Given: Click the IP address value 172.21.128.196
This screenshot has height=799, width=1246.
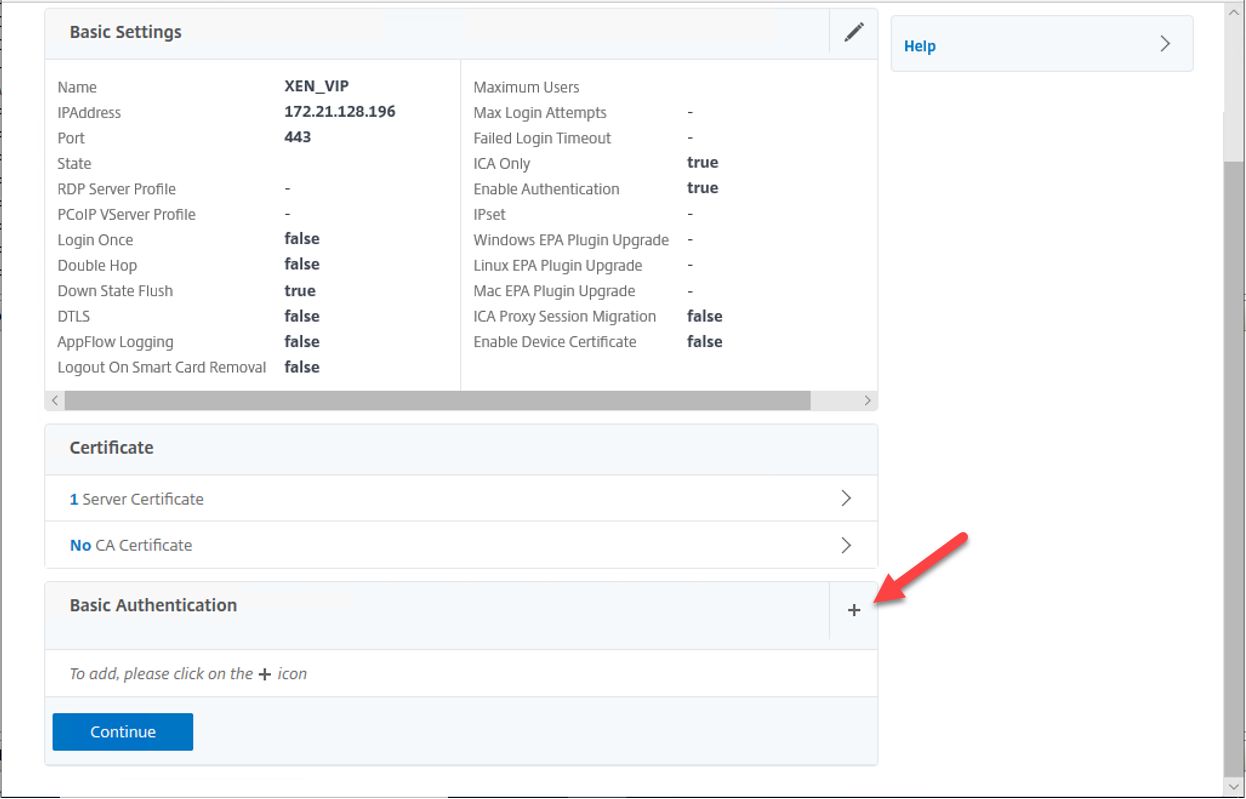Looking at the screenshot, I should click(339, 112).
